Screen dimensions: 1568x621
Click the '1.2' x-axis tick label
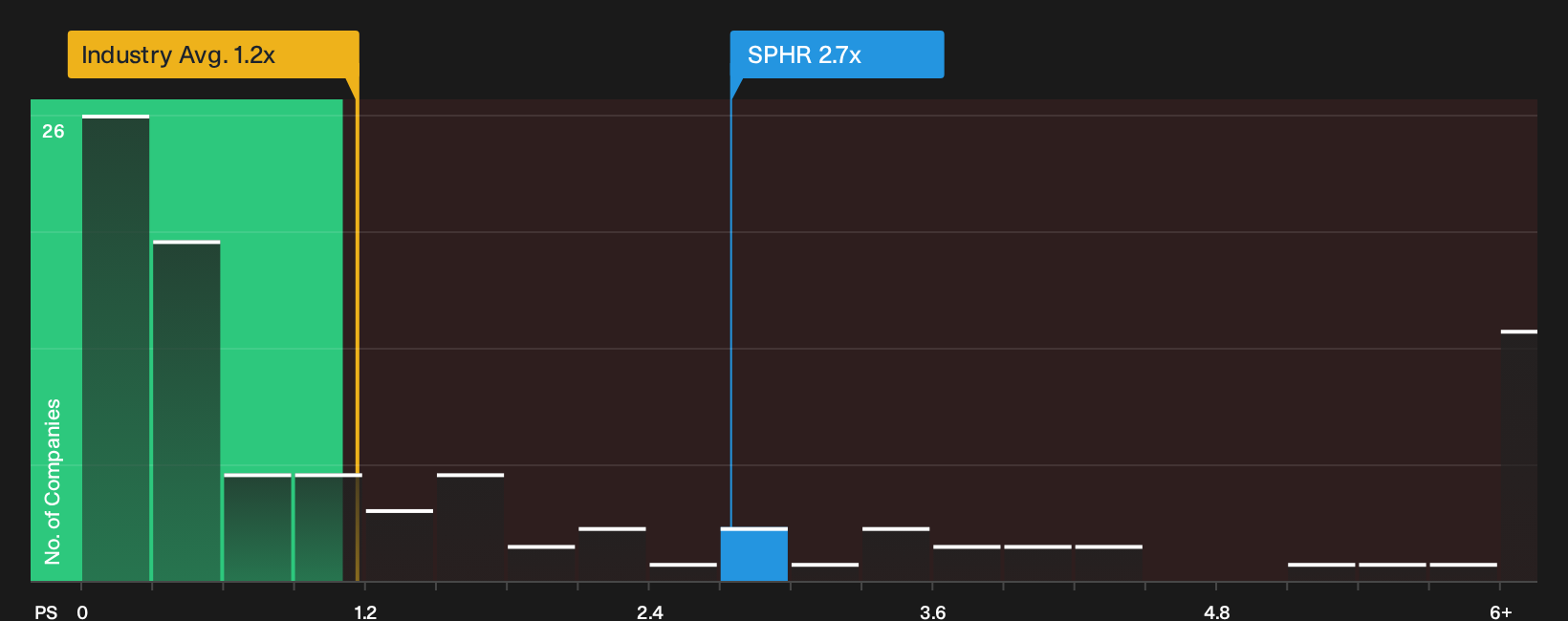(365, 612)
